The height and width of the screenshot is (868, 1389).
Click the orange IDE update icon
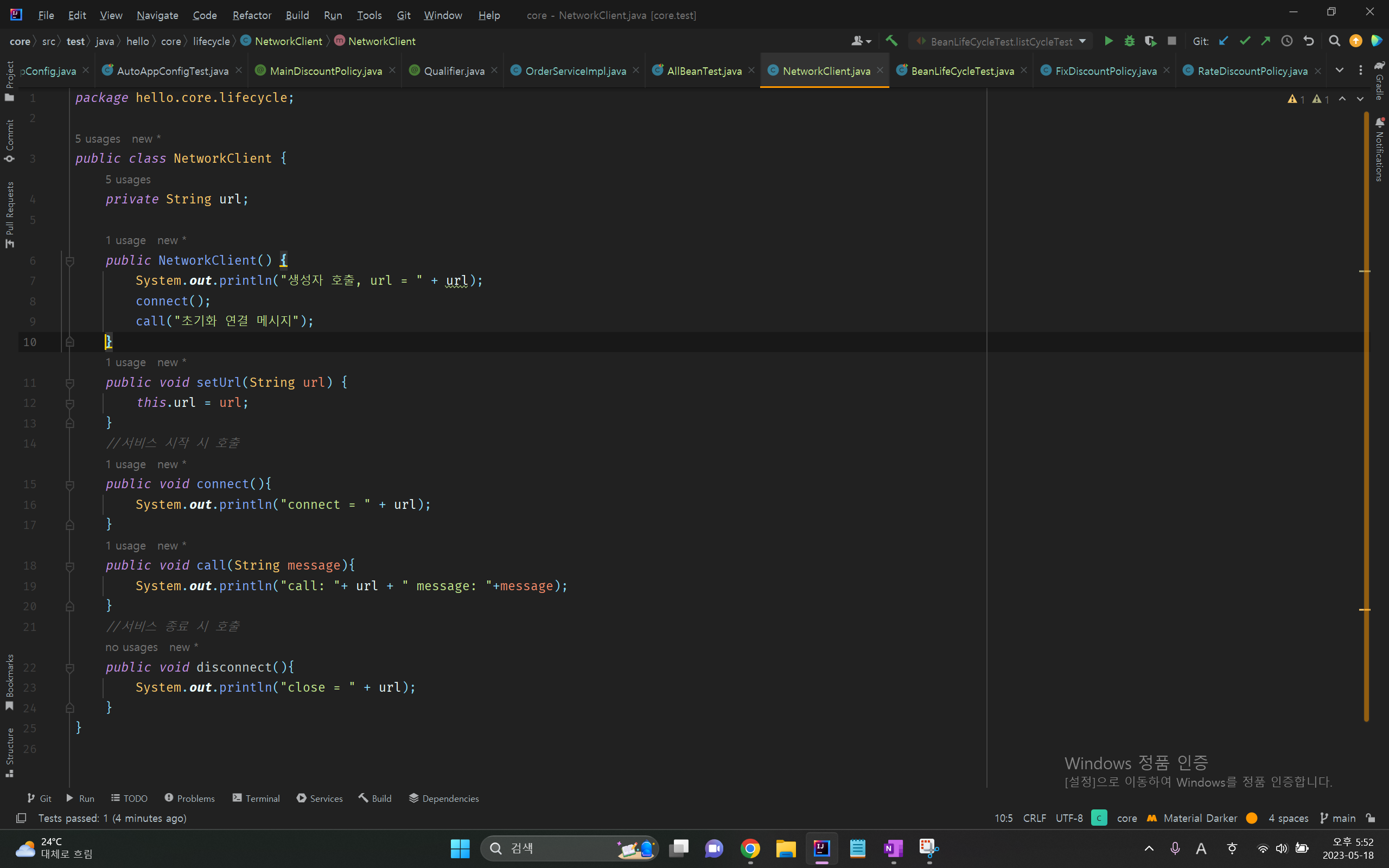pos(1355,41)
